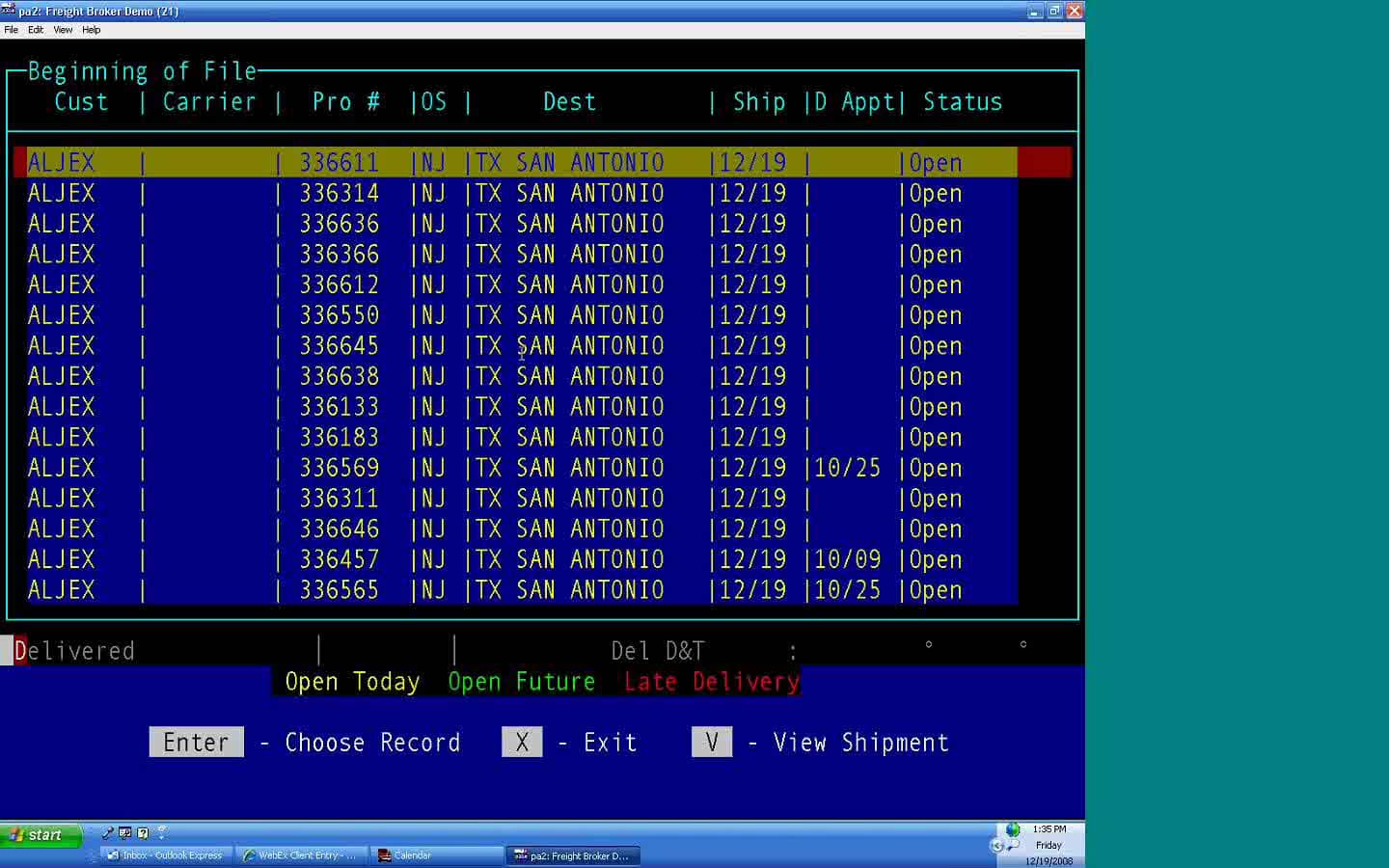Click the Open Future legend label

coord(522,682)
